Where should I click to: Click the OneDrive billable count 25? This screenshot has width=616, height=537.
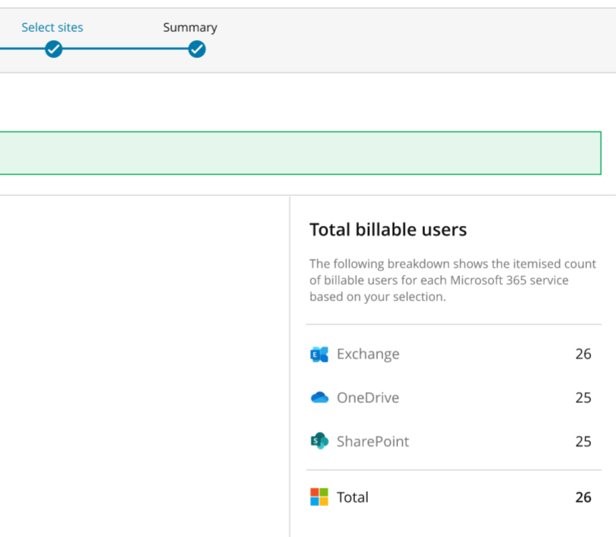(583, 398)
